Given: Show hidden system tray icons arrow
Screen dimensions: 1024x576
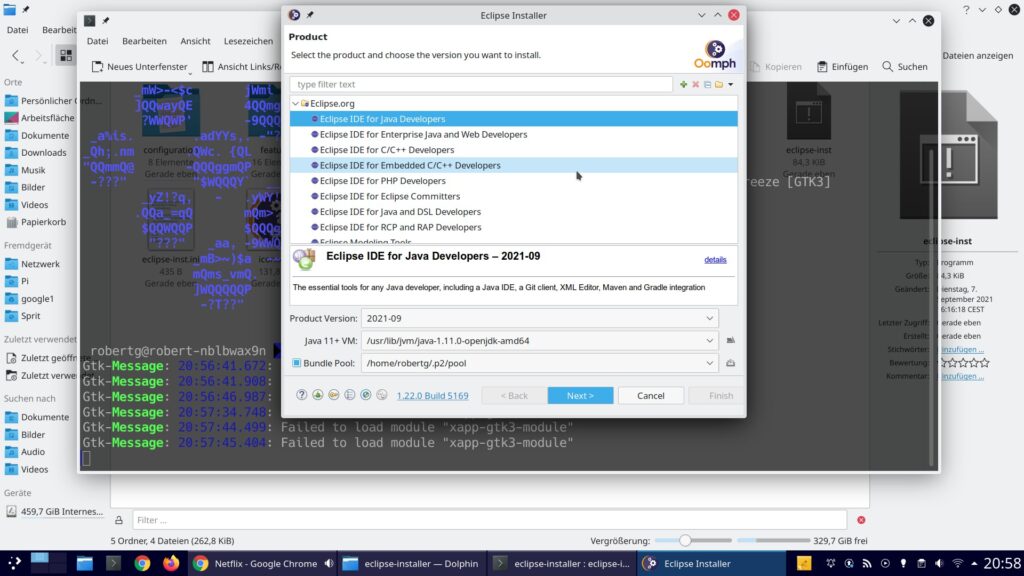Looking at the screenshot, I should coord(974,564).
